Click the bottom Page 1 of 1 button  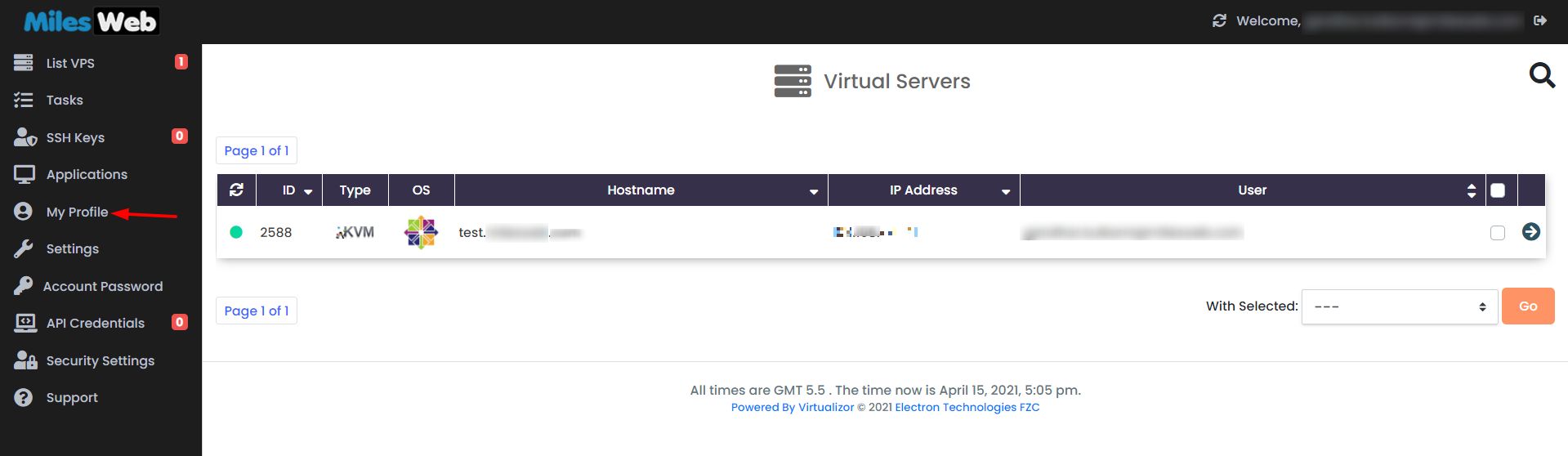257,311
